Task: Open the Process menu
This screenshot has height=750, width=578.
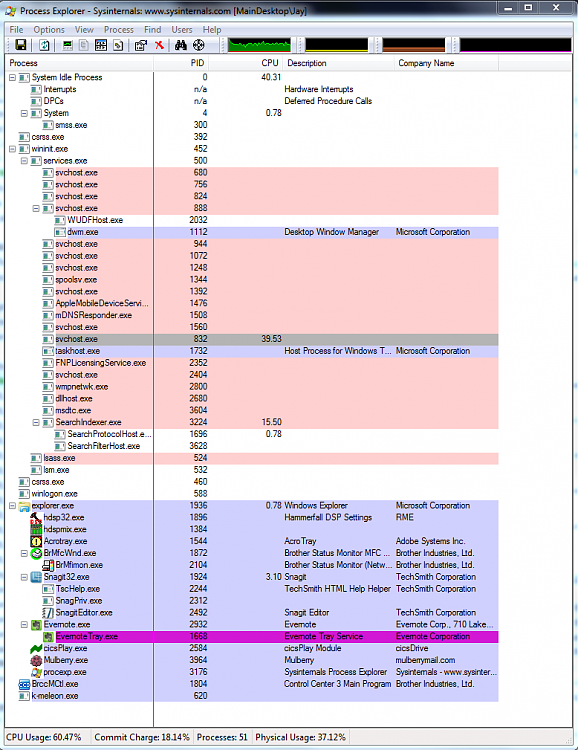Action: (119, 30)
